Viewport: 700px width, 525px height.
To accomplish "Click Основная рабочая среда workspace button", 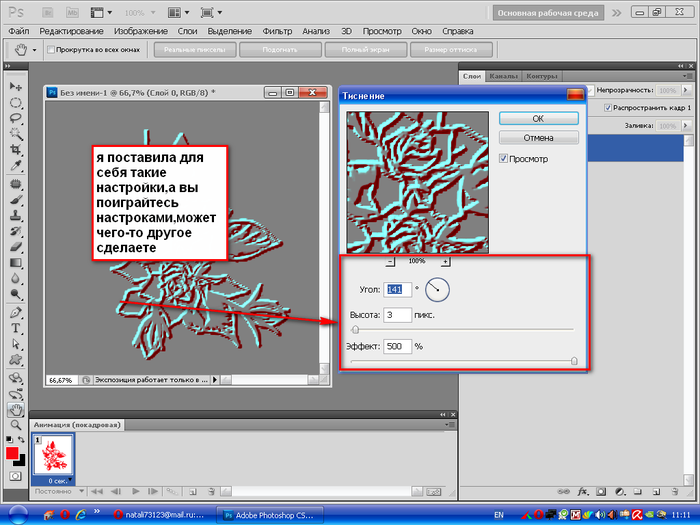I will point(548,13).
